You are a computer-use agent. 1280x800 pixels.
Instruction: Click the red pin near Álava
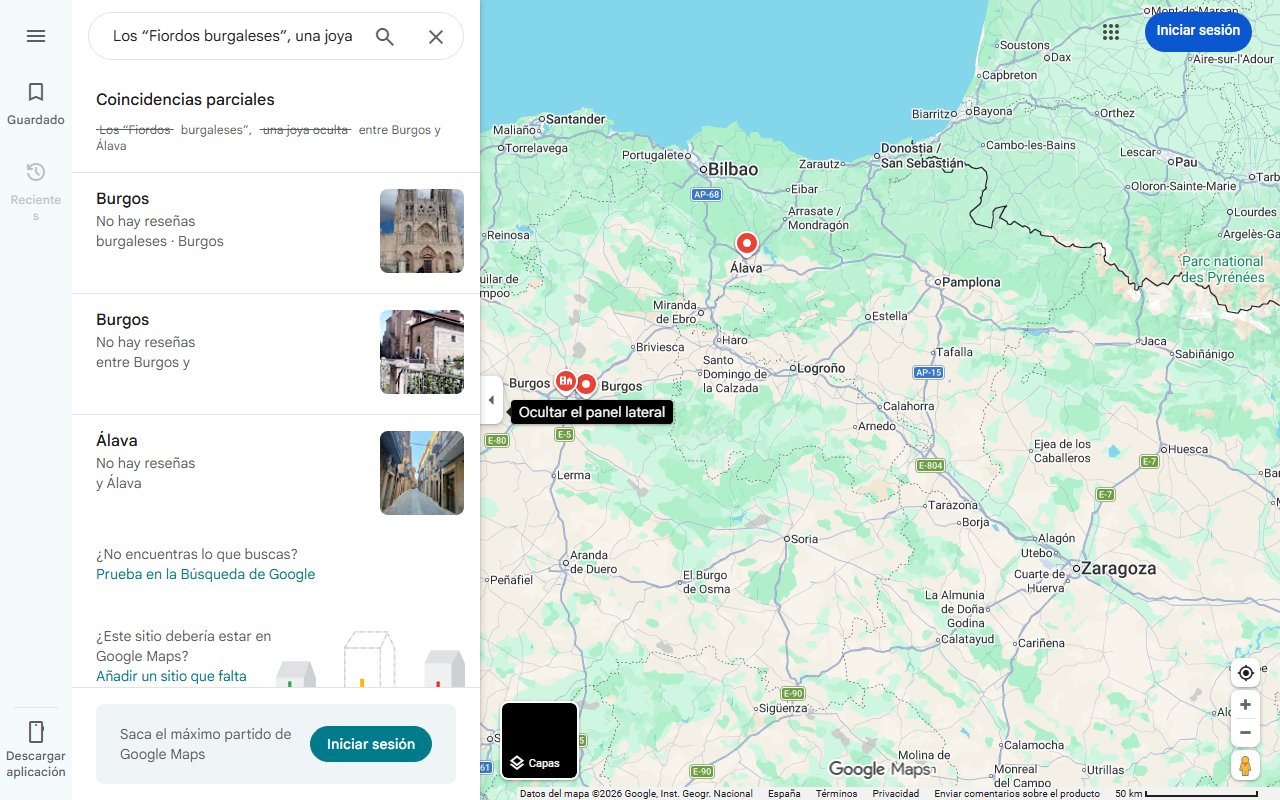pos(746,242)
